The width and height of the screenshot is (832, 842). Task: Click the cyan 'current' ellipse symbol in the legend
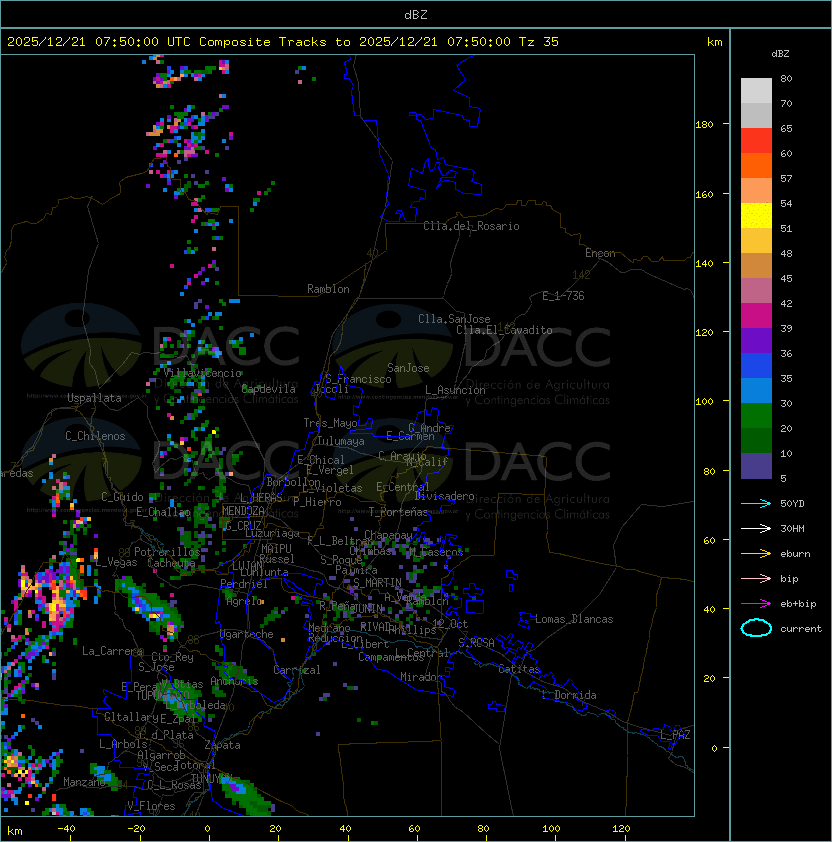click(756, 628)
